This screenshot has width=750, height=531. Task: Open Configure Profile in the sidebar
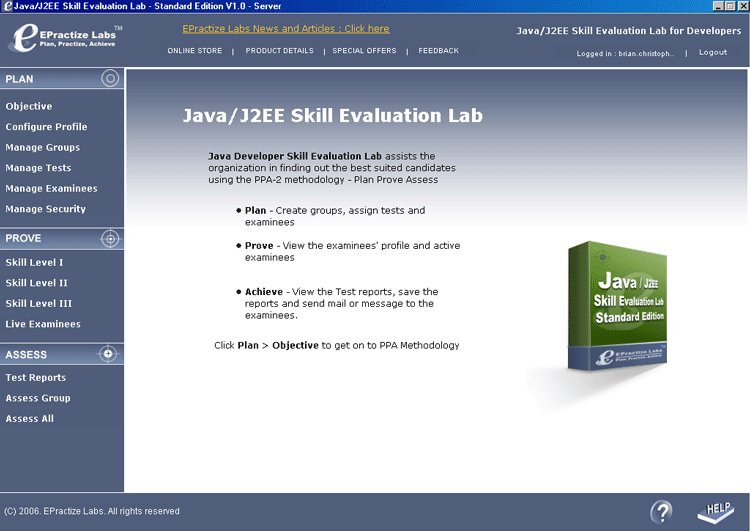[x=46, y=127]
